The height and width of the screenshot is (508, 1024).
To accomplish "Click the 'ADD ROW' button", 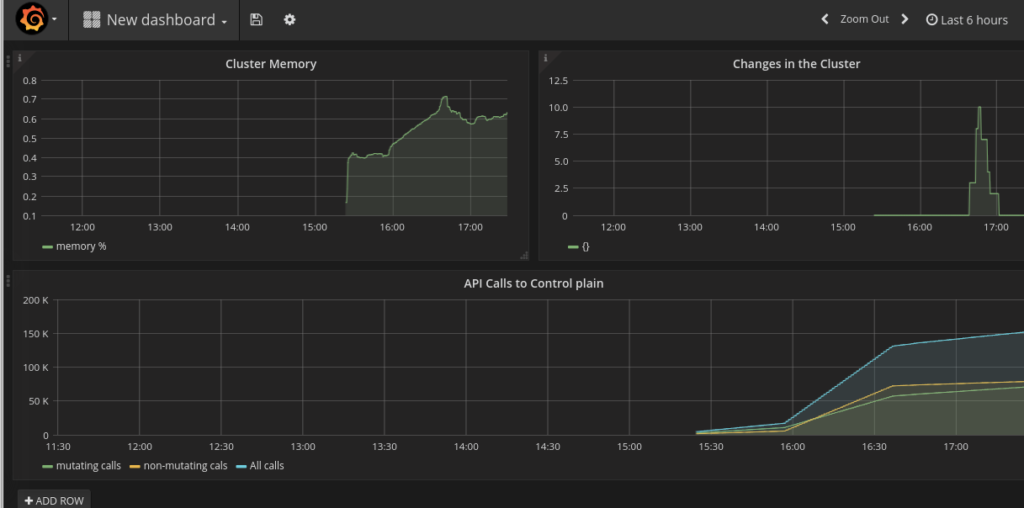I will [54, 500].
